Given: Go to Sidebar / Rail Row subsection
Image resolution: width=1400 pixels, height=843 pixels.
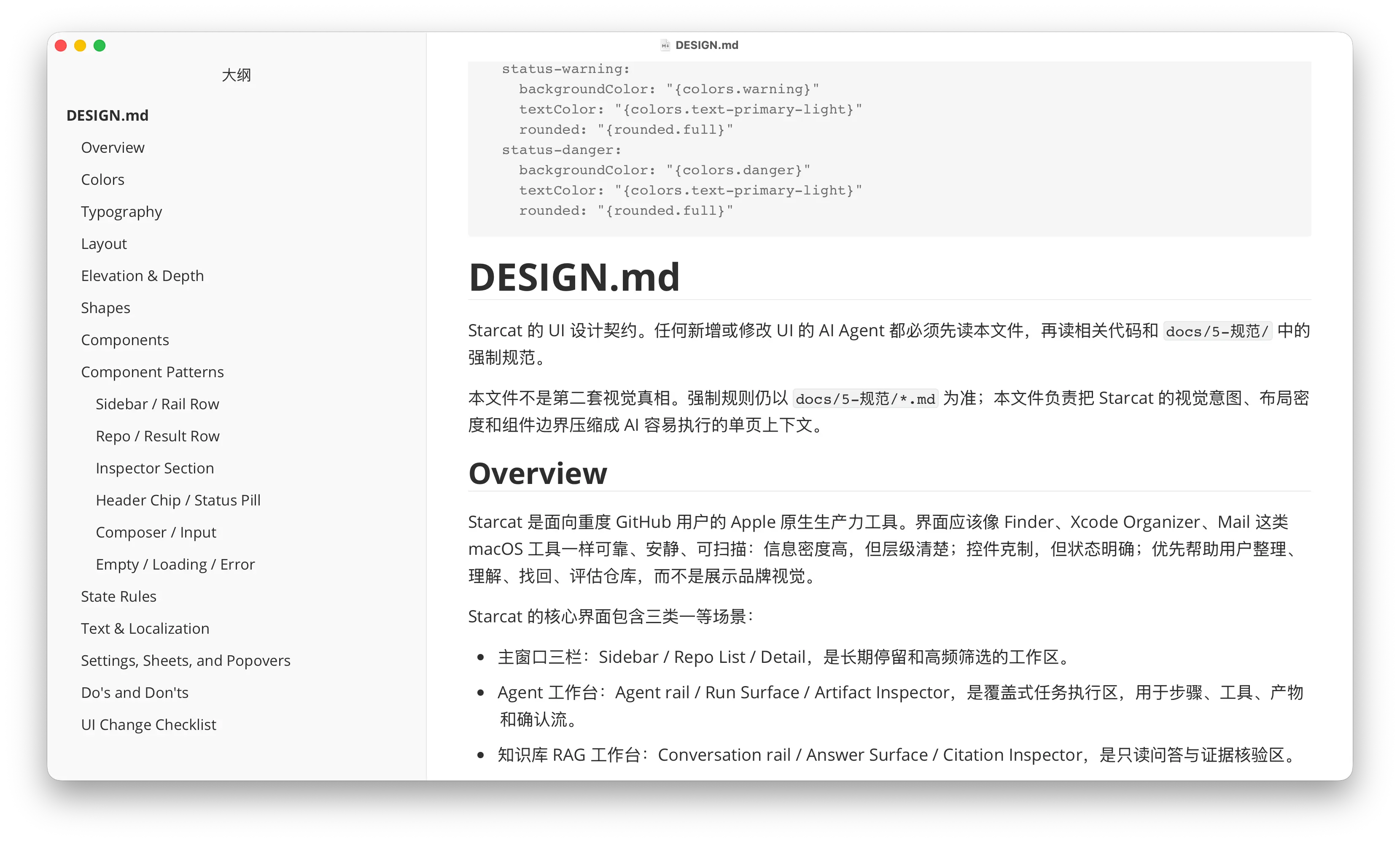Looking at the screenshot, I should [157, 404].
